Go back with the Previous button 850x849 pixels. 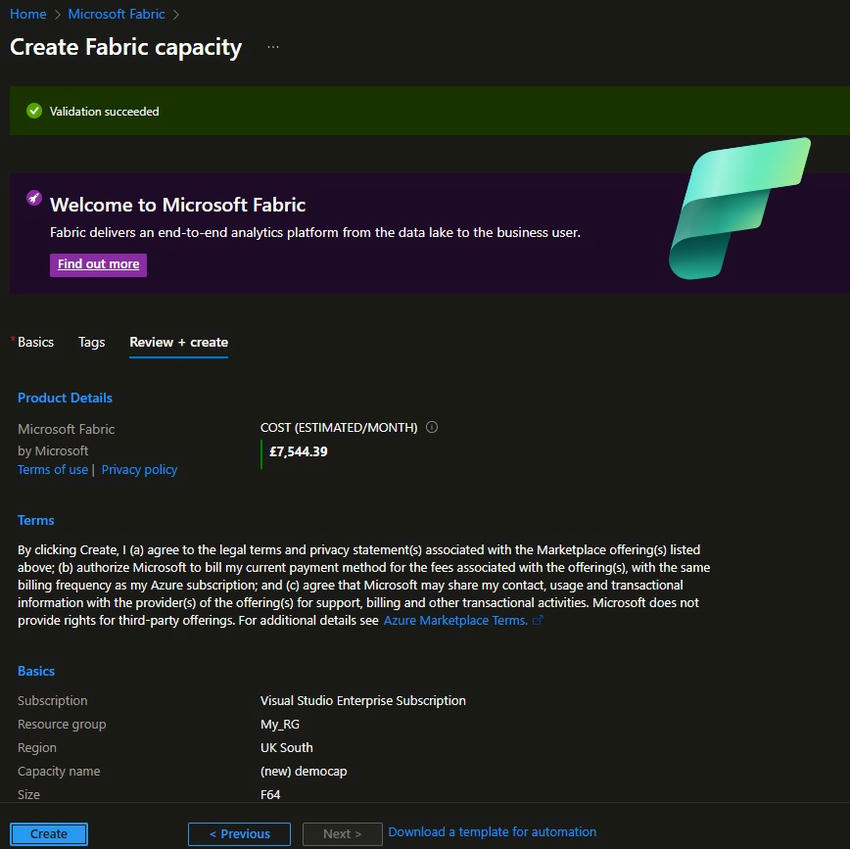coord(239,834)
